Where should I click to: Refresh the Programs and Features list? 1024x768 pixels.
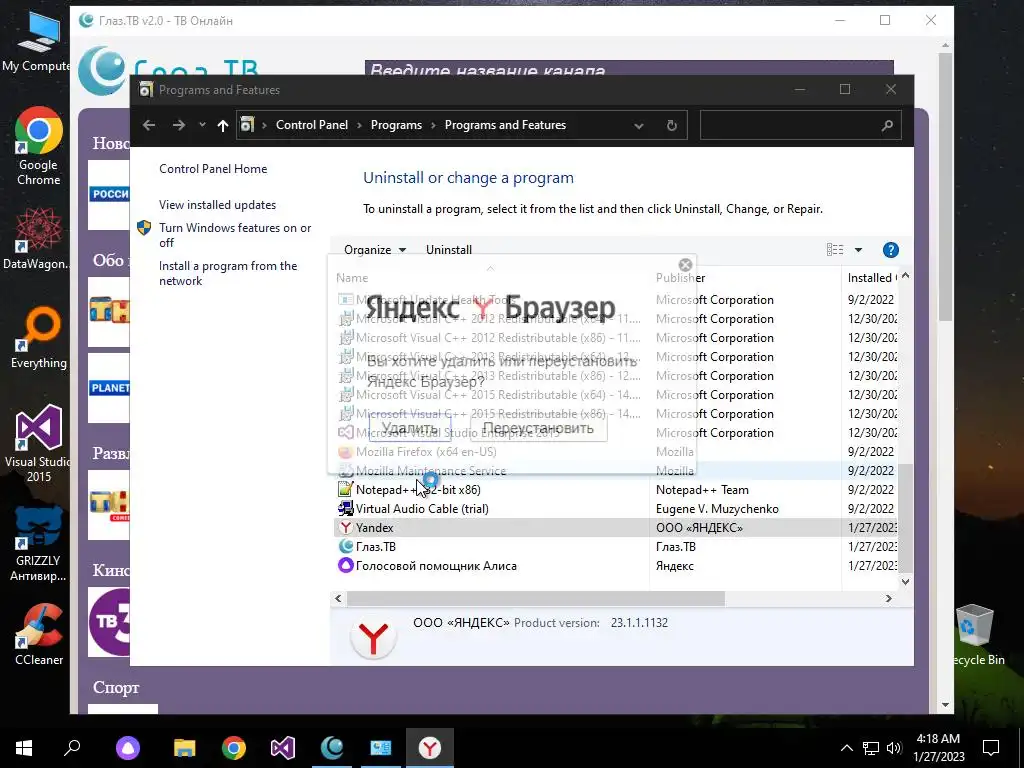pos(671,125)
